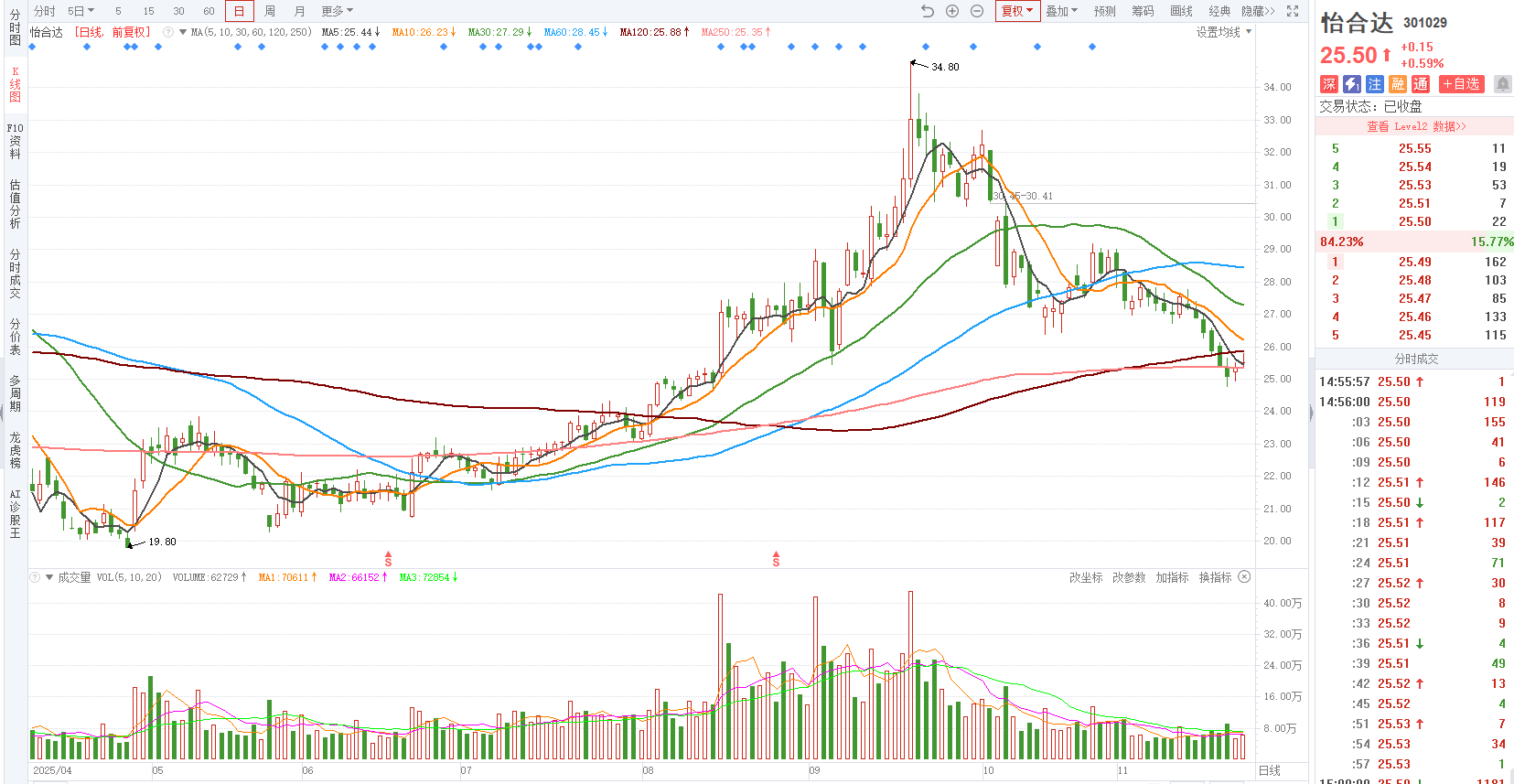
Task: Click the undo arrow icon in toolbar
Action: (x=928, y=11)
